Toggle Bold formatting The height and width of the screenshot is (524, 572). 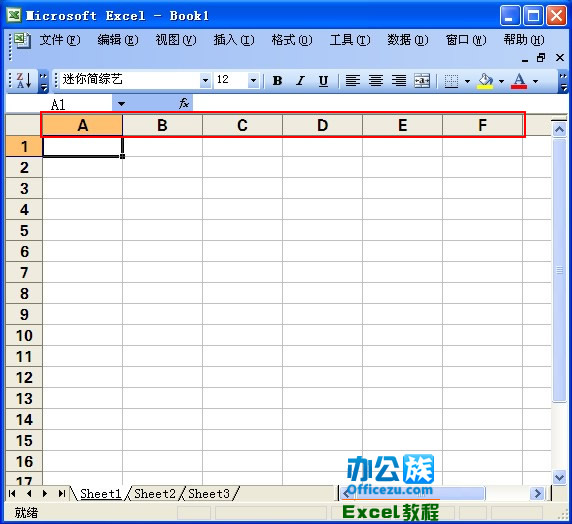[x=277, y=81]
